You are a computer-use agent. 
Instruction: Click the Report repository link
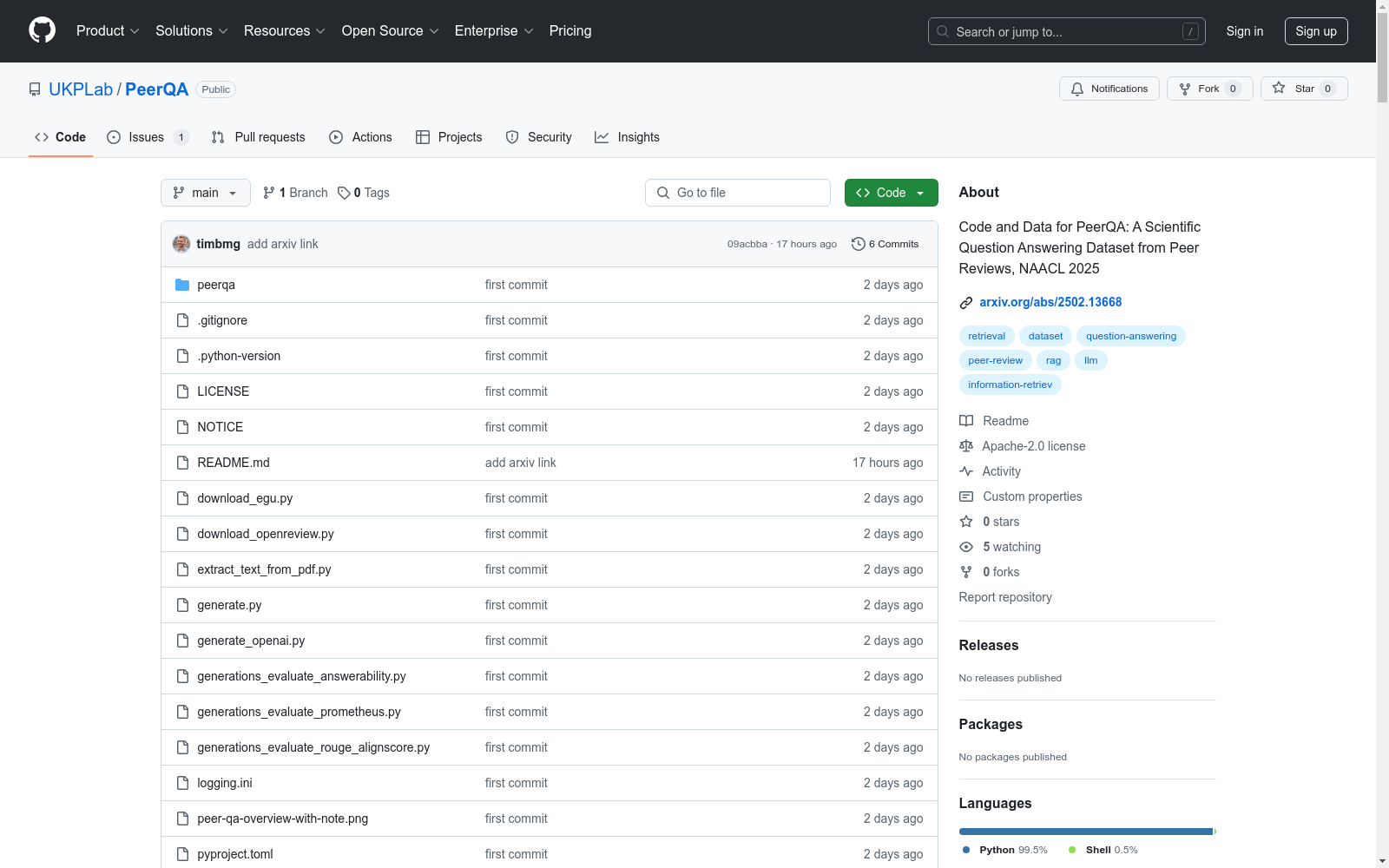(x=1005, y=597)
